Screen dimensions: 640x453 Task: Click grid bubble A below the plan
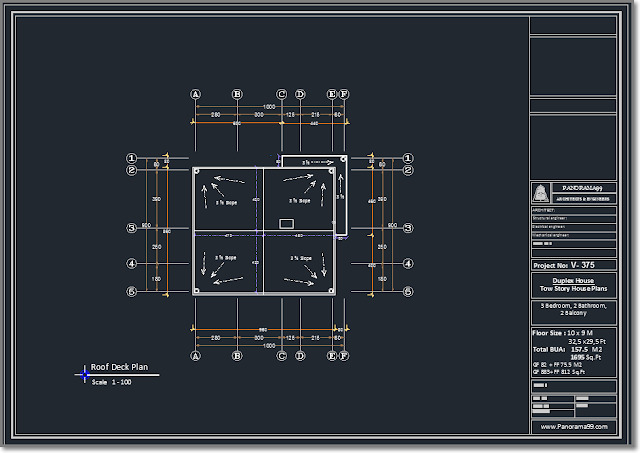point(196,356)
